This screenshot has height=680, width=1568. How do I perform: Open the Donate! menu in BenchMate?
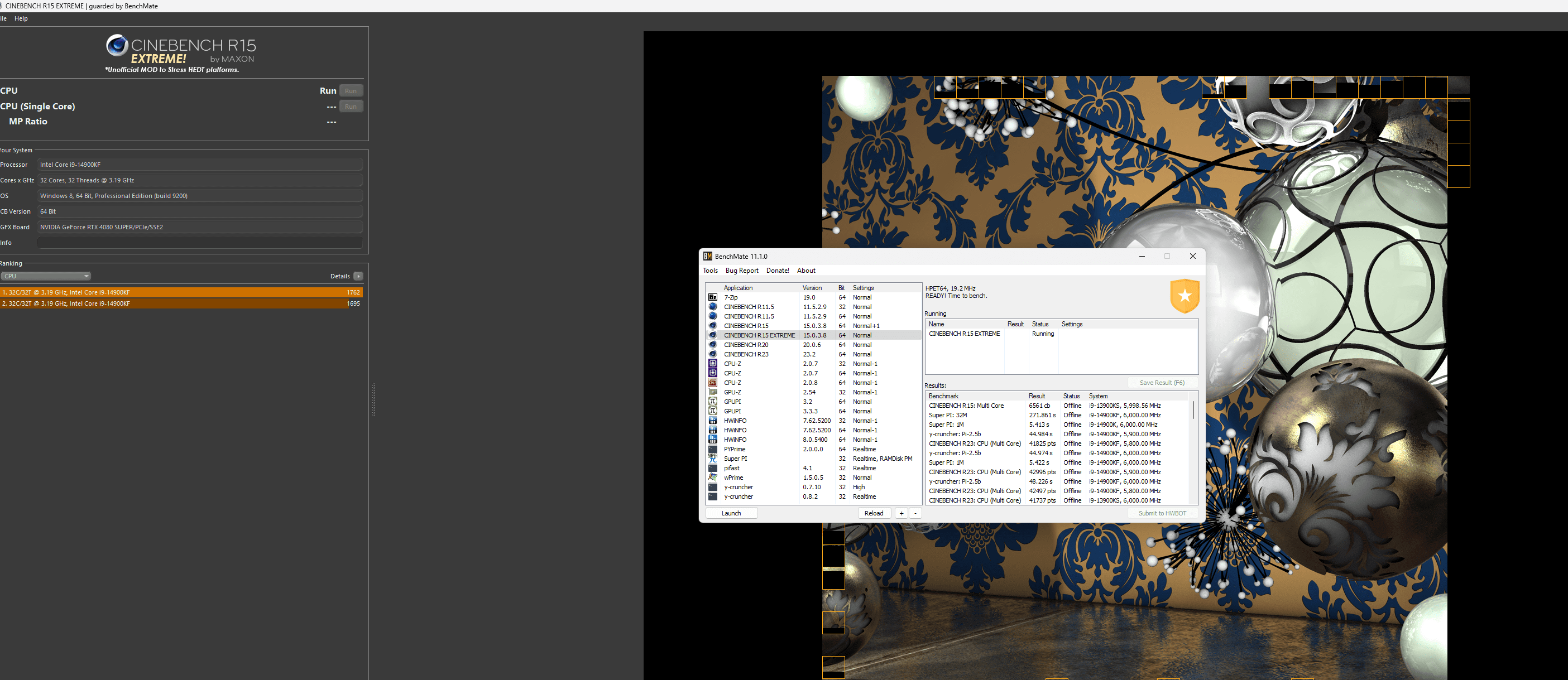pos(778,271)
